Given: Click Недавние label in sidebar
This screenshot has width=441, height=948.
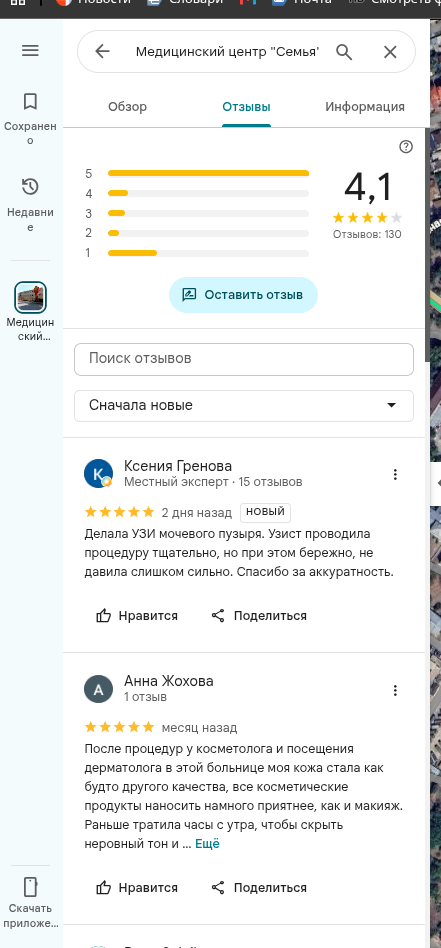Looking at the screenshot, I should (x=30, y=220).
